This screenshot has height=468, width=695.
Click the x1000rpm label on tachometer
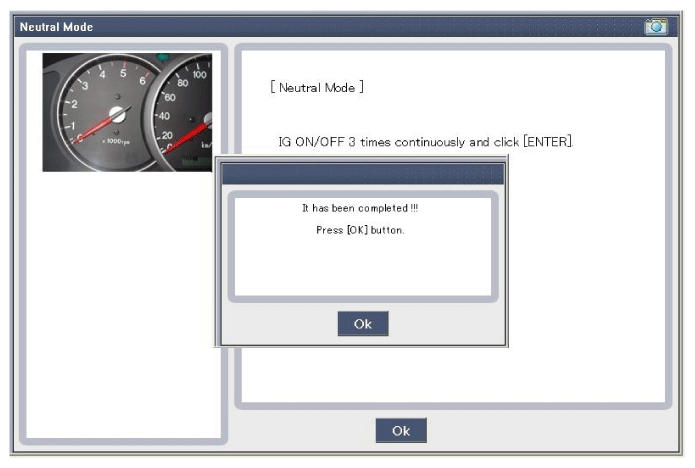[x=116, y=143]
